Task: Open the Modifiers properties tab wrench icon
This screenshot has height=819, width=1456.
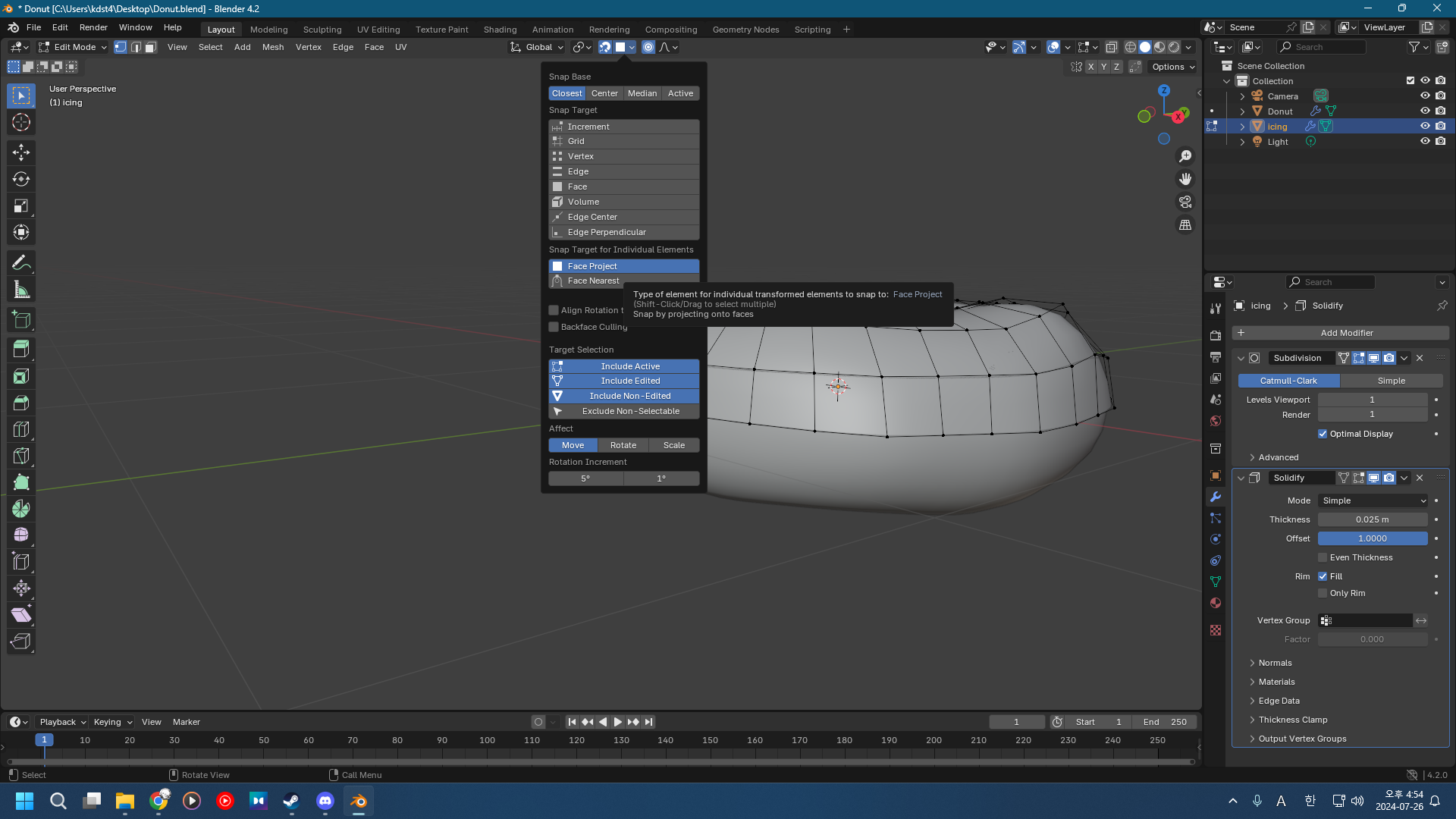Action: pyautogui.click(x=1216, y=497)
